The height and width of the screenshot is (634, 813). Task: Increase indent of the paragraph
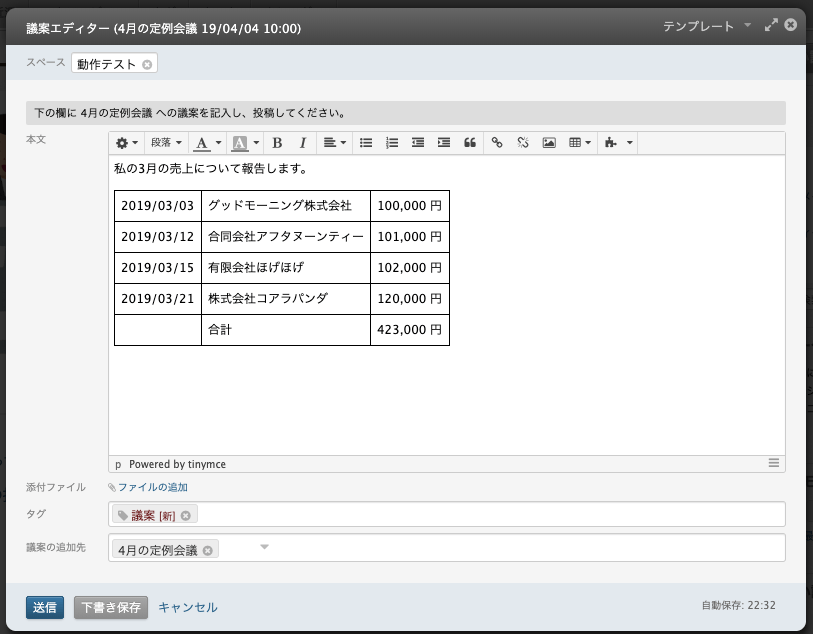(444, 143)
